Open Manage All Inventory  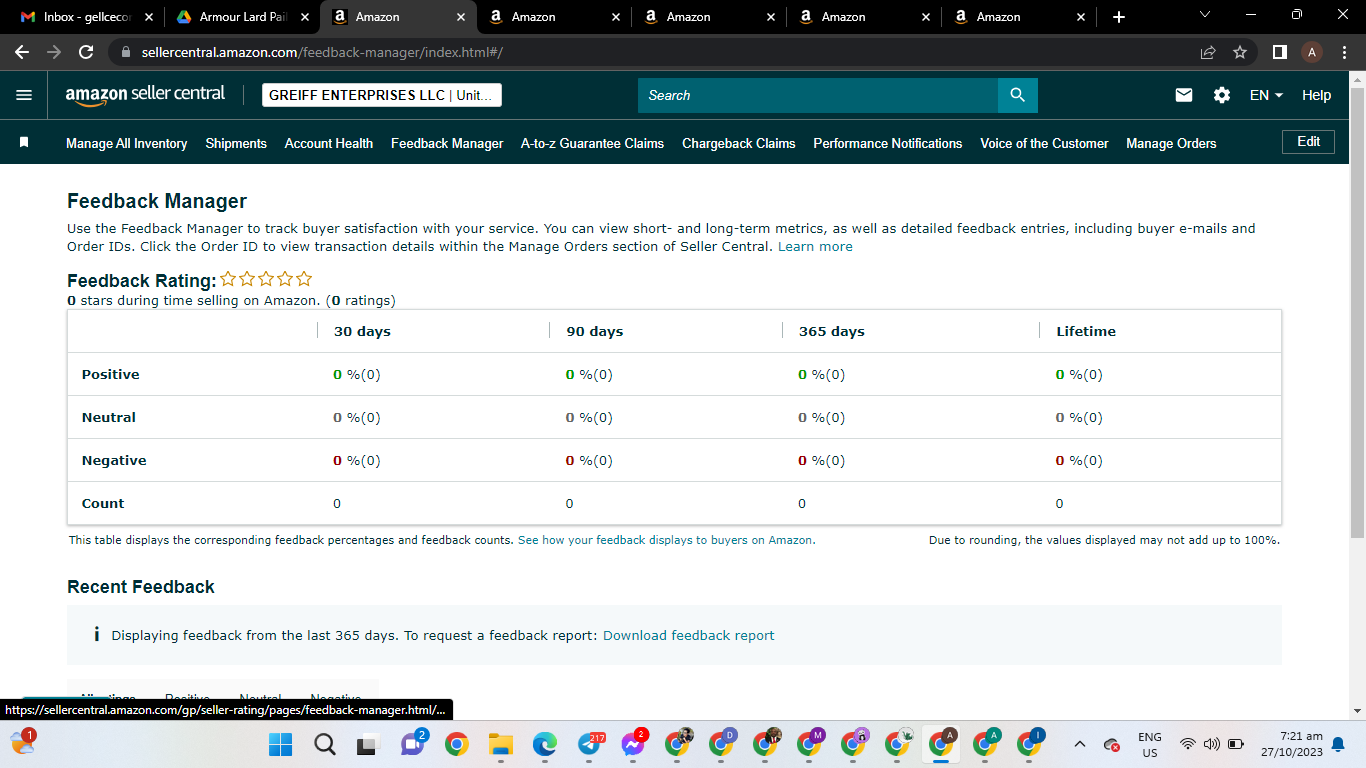click(x=127, y=143)
